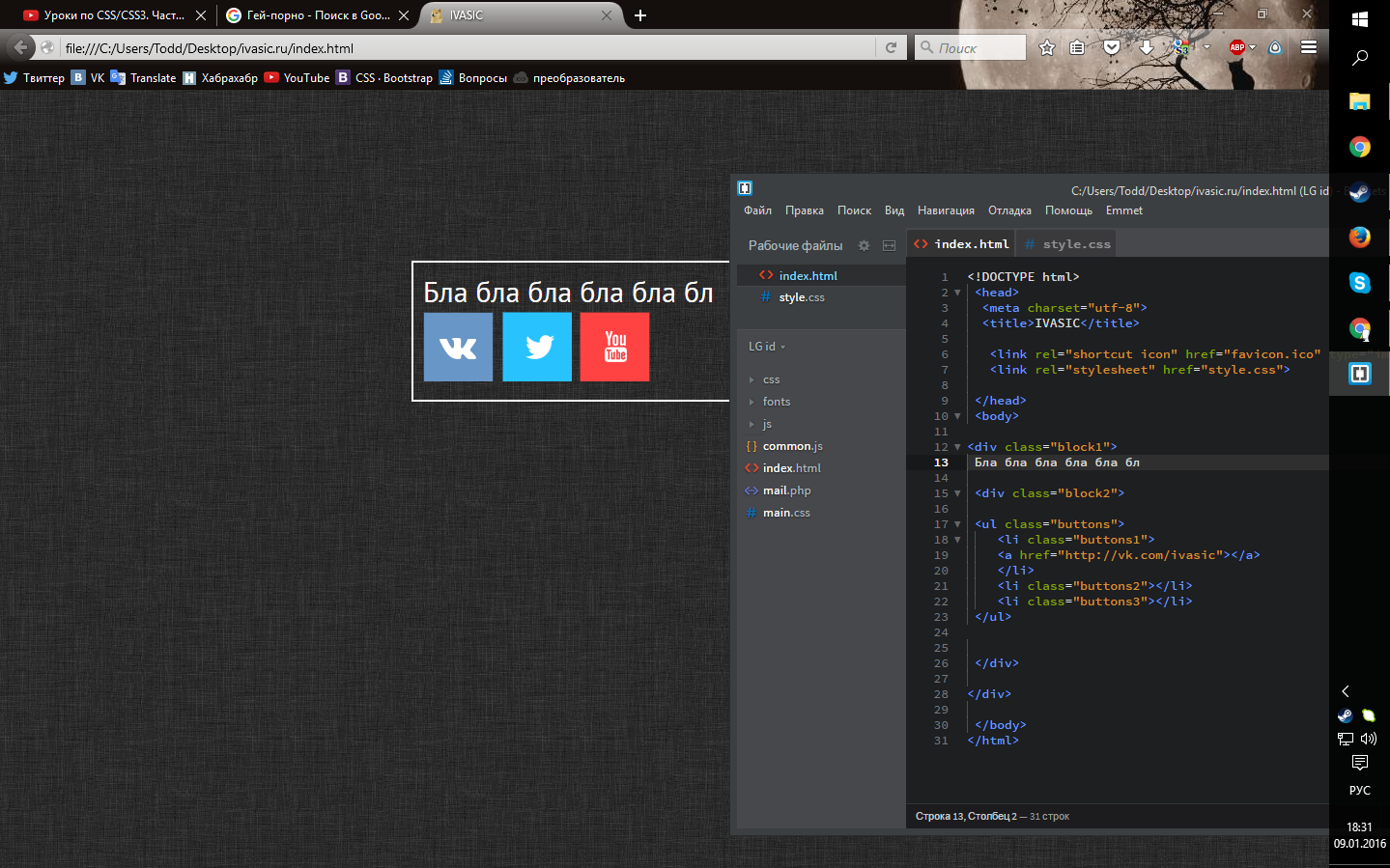This screenshot has height=868, width=1390.
Task: Click the VK social button on the page
Action: [458, 347]
